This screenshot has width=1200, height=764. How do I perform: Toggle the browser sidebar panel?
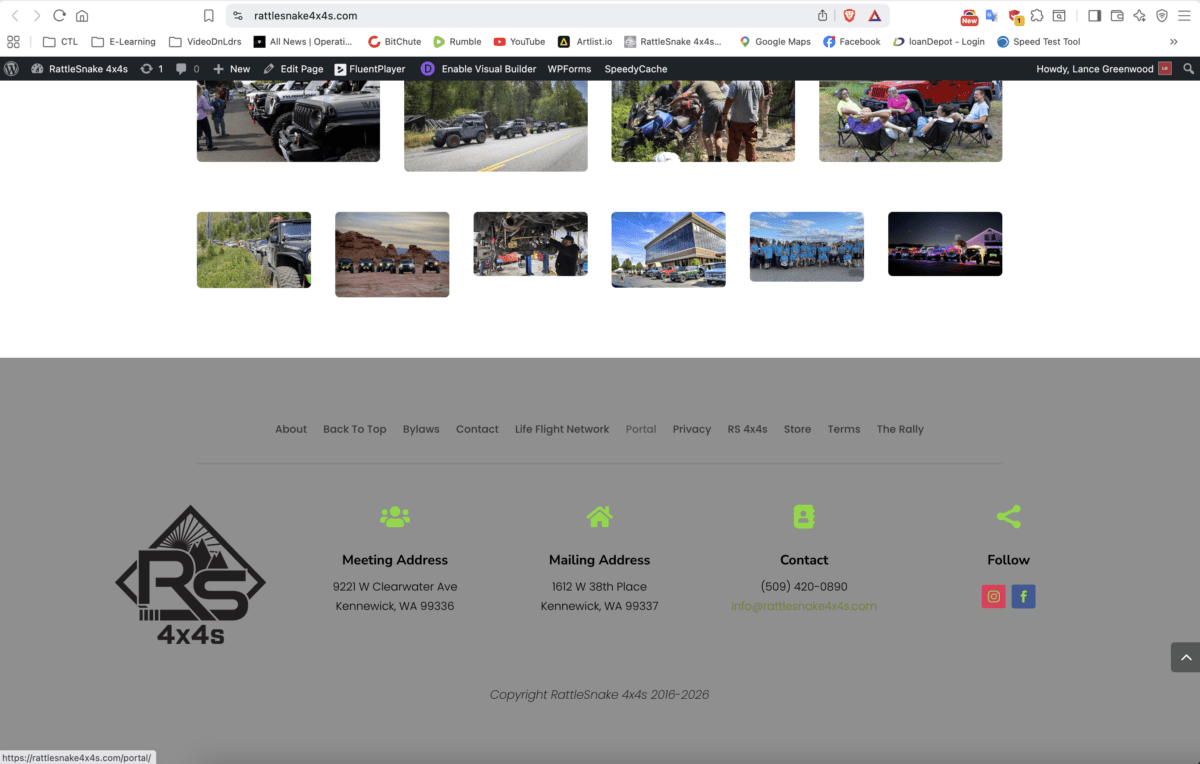coord(1094,16)
